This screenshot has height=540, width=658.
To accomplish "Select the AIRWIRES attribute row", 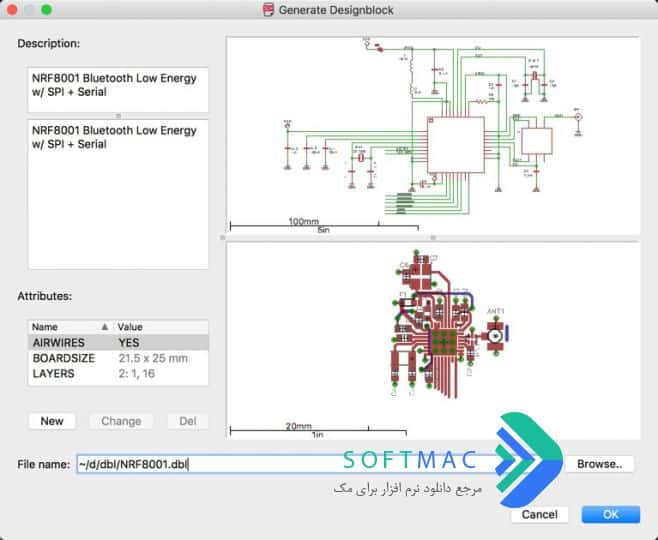I will 118,342.
